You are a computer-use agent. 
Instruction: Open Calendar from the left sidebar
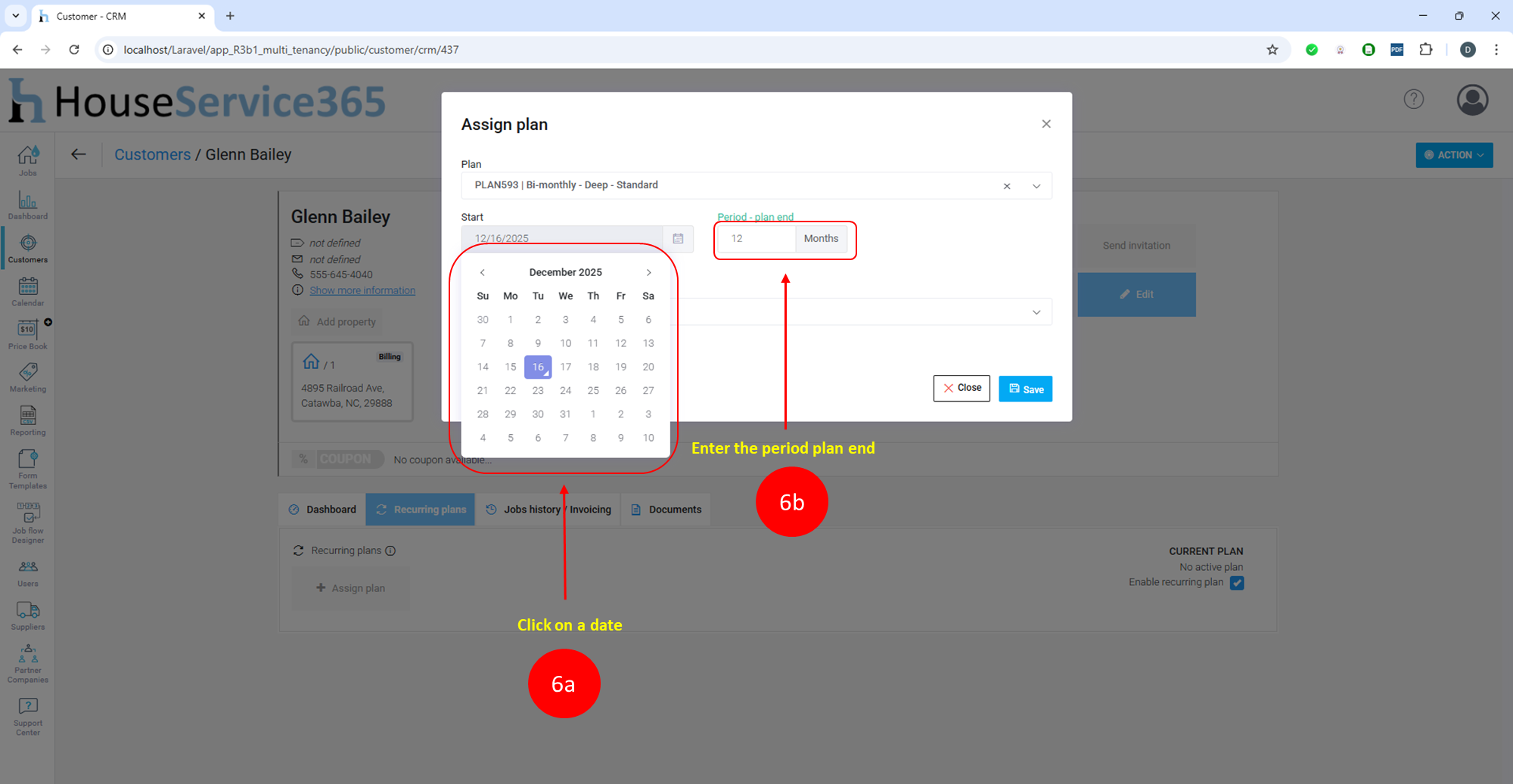click(x=28, y=291)
